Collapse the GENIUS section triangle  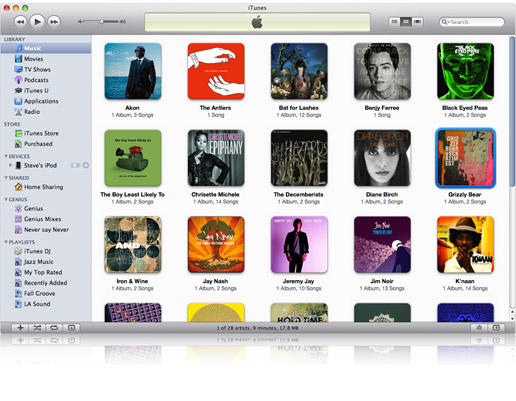[x=6, y=199]
